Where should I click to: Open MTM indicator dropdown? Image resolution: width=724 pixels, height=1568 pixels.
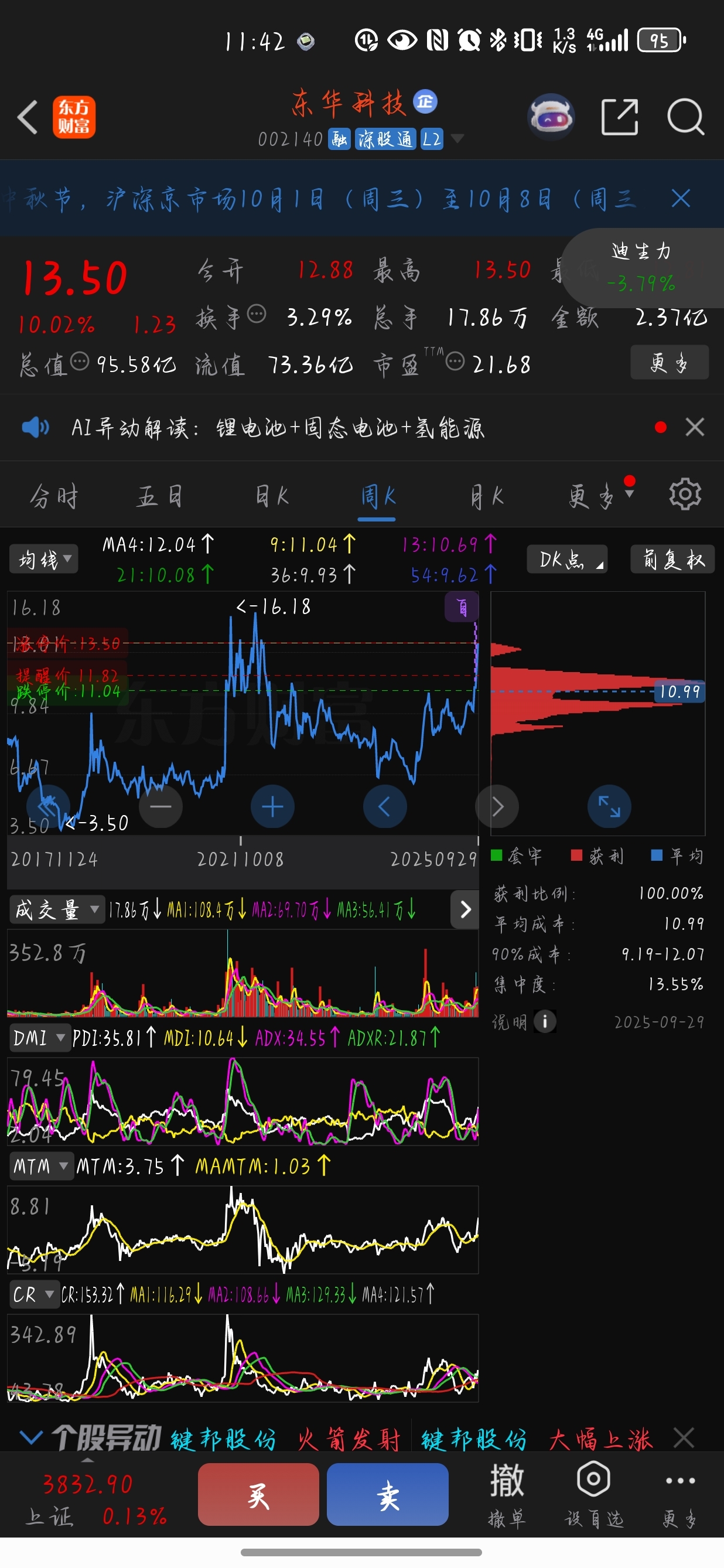[41, 1165]
